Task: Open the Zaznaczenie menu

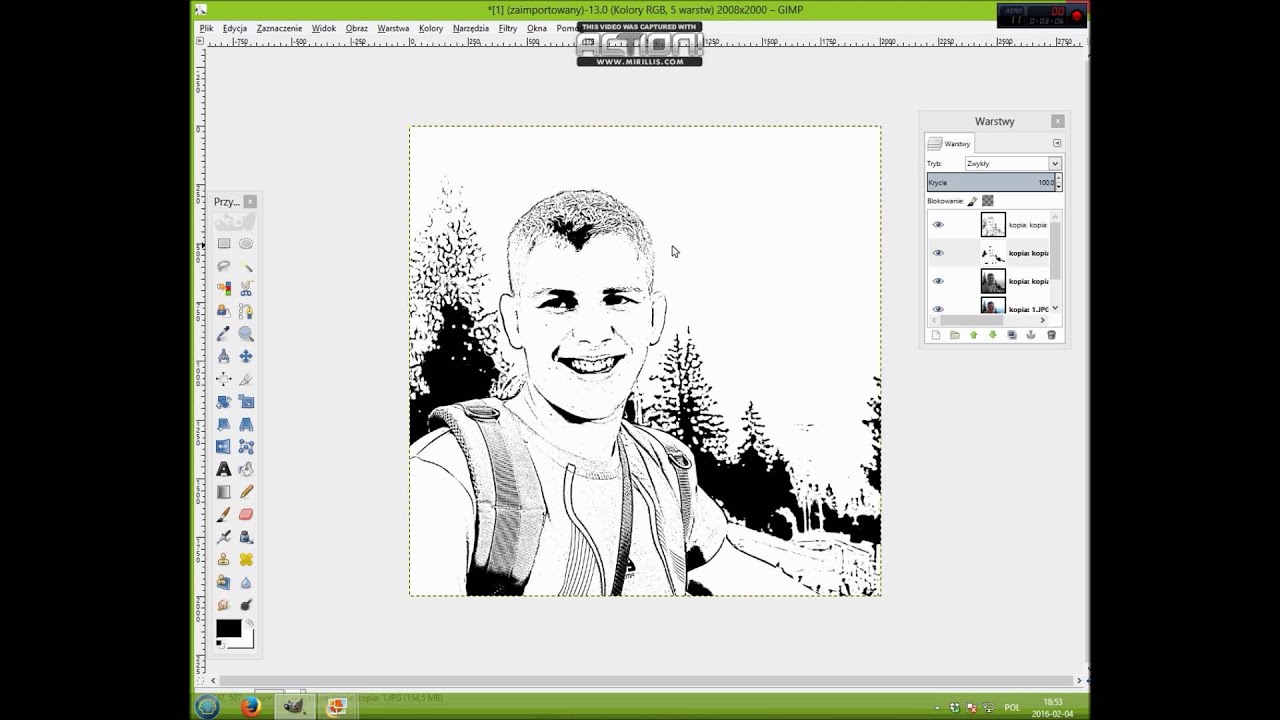Action: 279,28
